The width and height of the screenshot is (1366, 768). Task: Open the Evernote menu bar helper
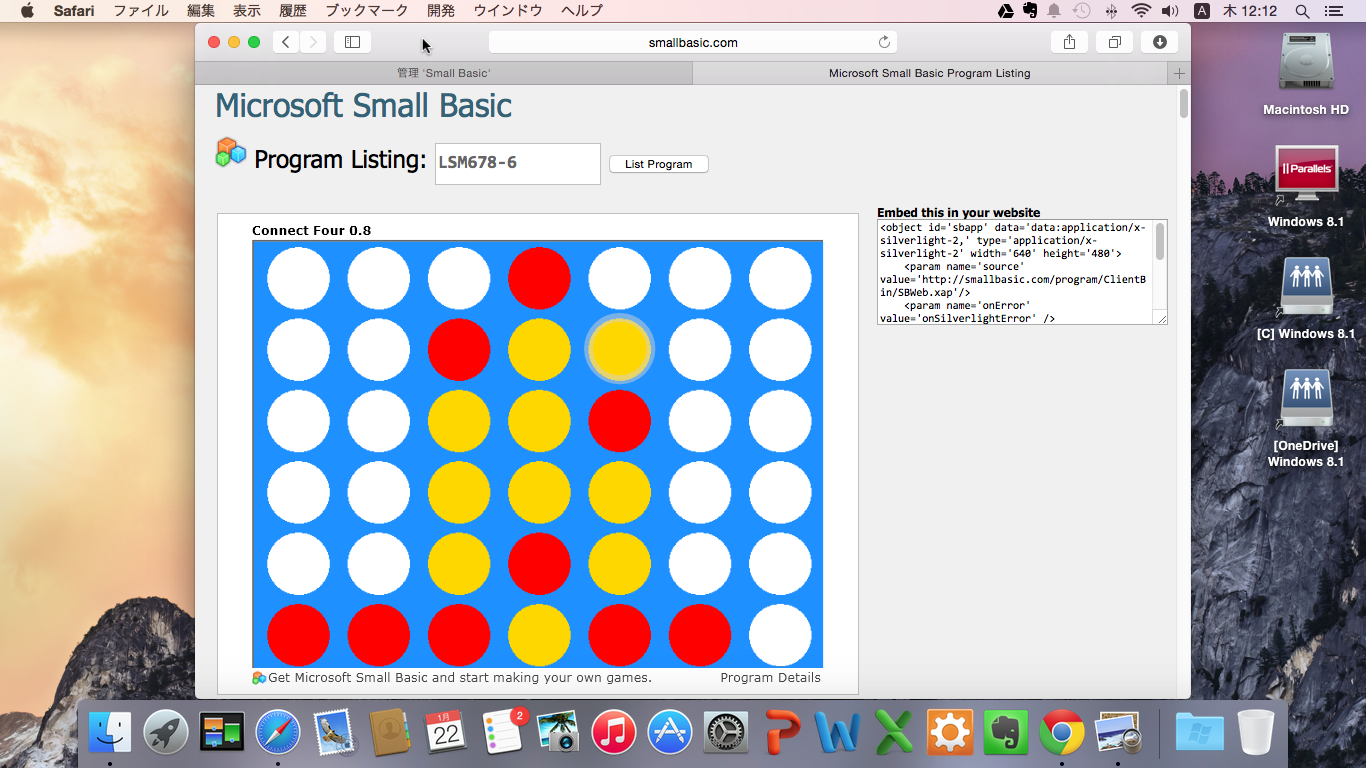[1030, 11]
